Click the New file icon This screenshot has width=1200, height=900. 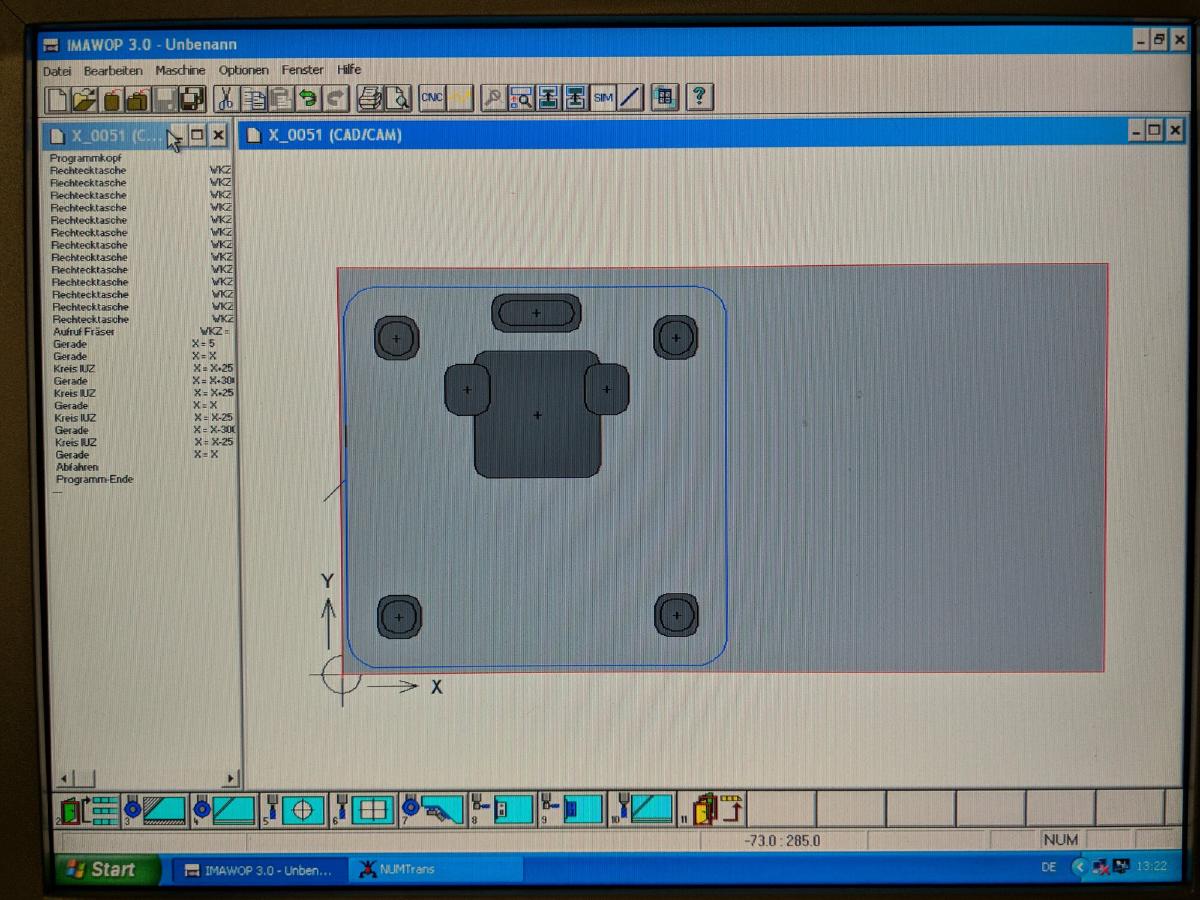coord(58,98)
